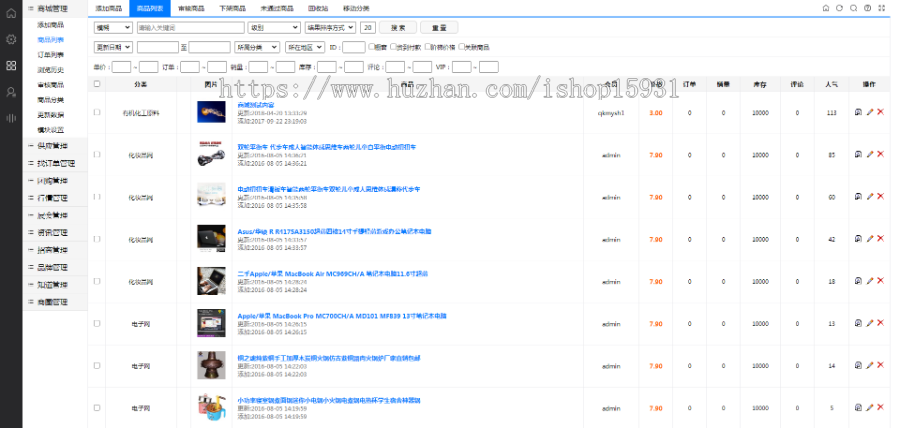The width and height of the screenshot is (900, 428).
Task: Delete the product with popularity 113
Action: click(x=880, y=112)
